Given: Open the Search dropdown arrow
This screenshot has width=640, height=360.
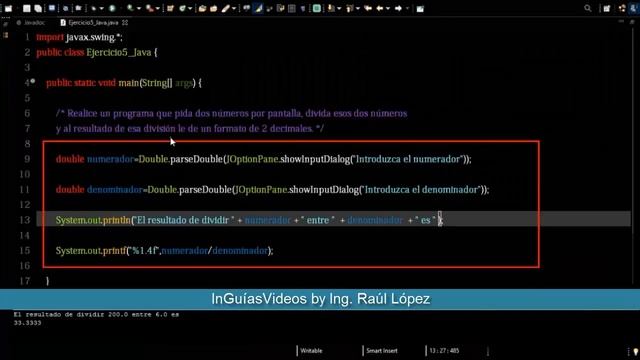Looking at the screenshot, I should 234,9.
